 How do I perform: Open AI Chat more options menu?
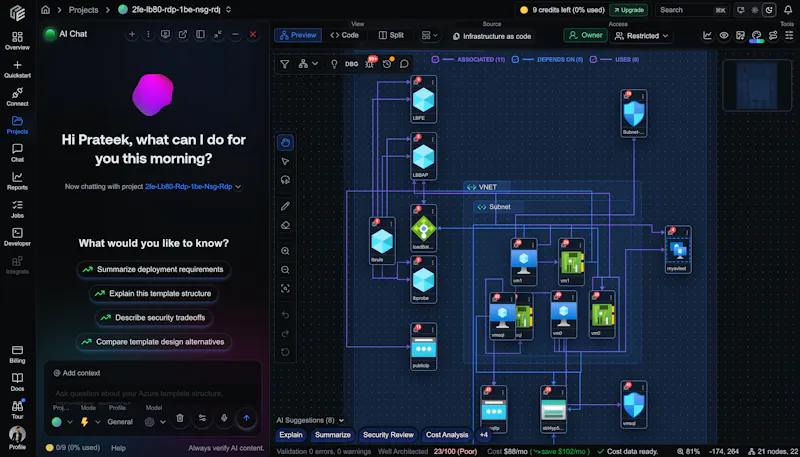[148, 34]
